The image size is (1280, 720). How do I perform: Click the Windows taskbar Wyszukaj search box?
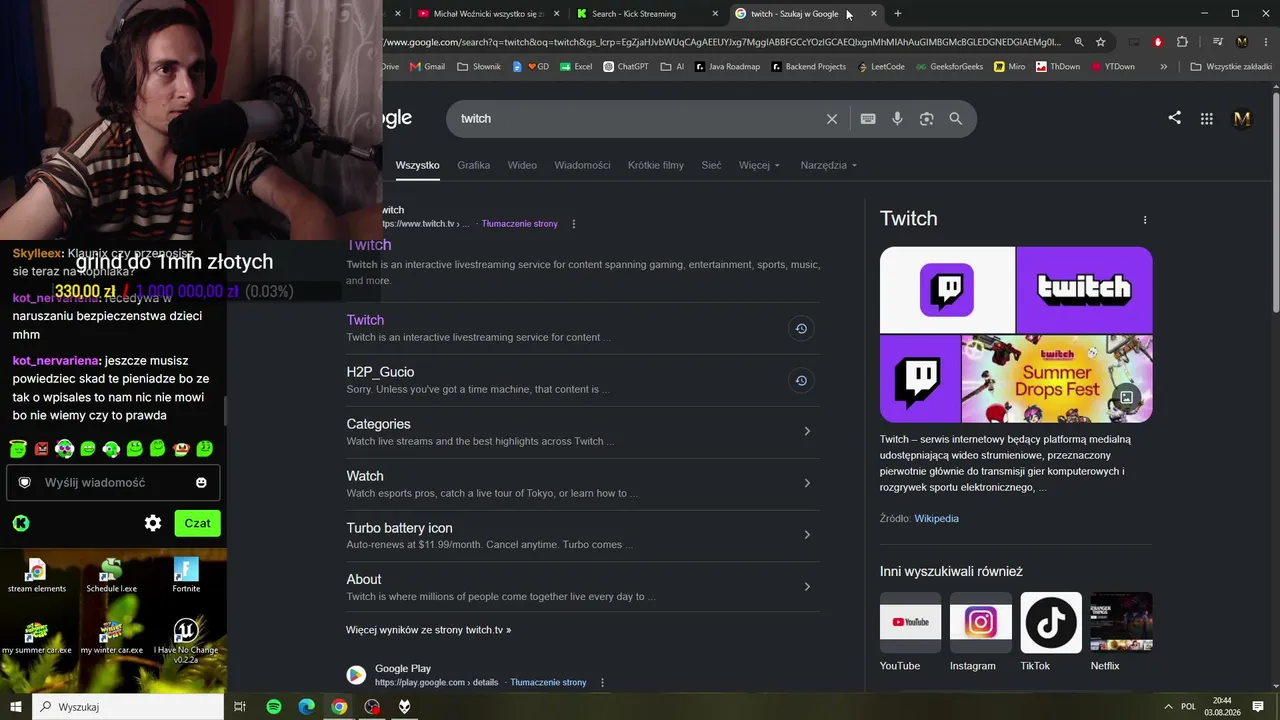tap(128, 707)
